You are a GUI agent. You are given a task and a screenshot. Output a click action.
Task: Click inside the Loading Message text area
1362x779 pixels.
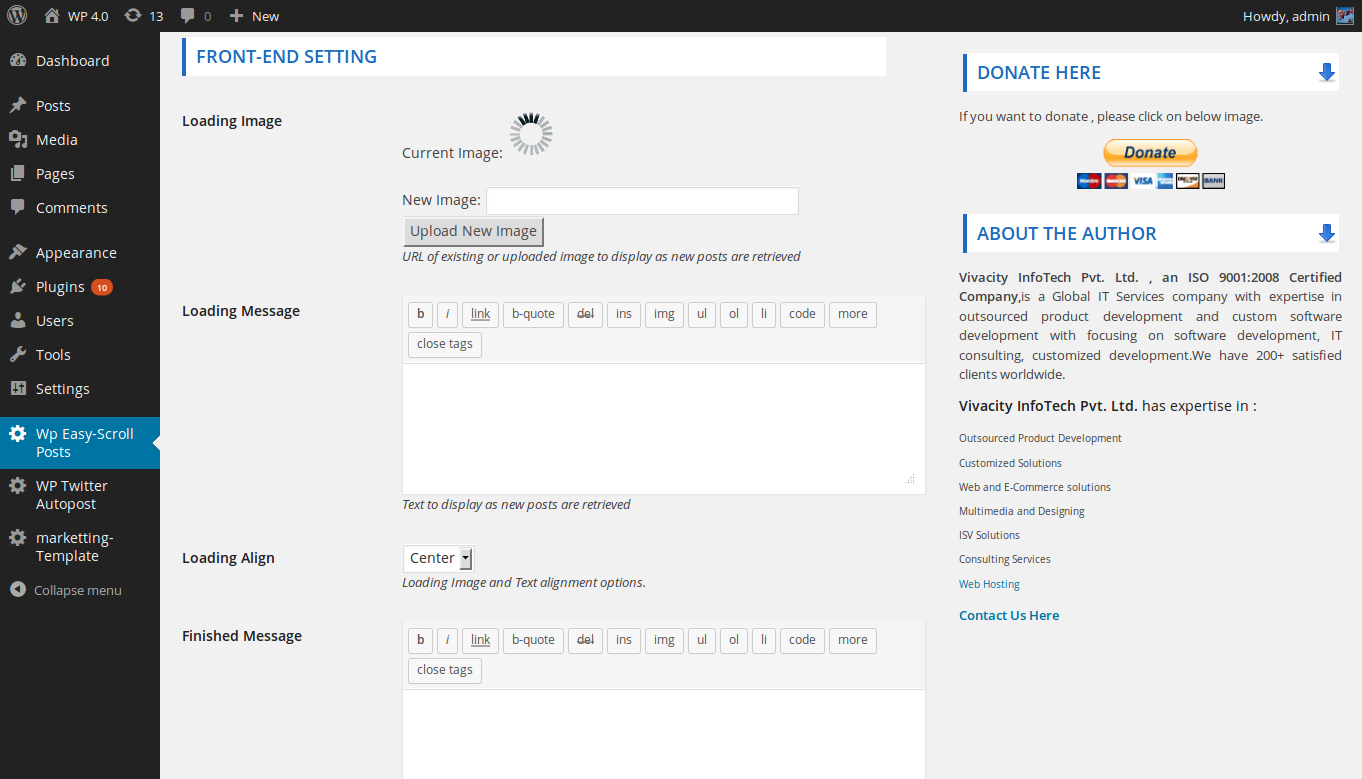click(664, 428)
